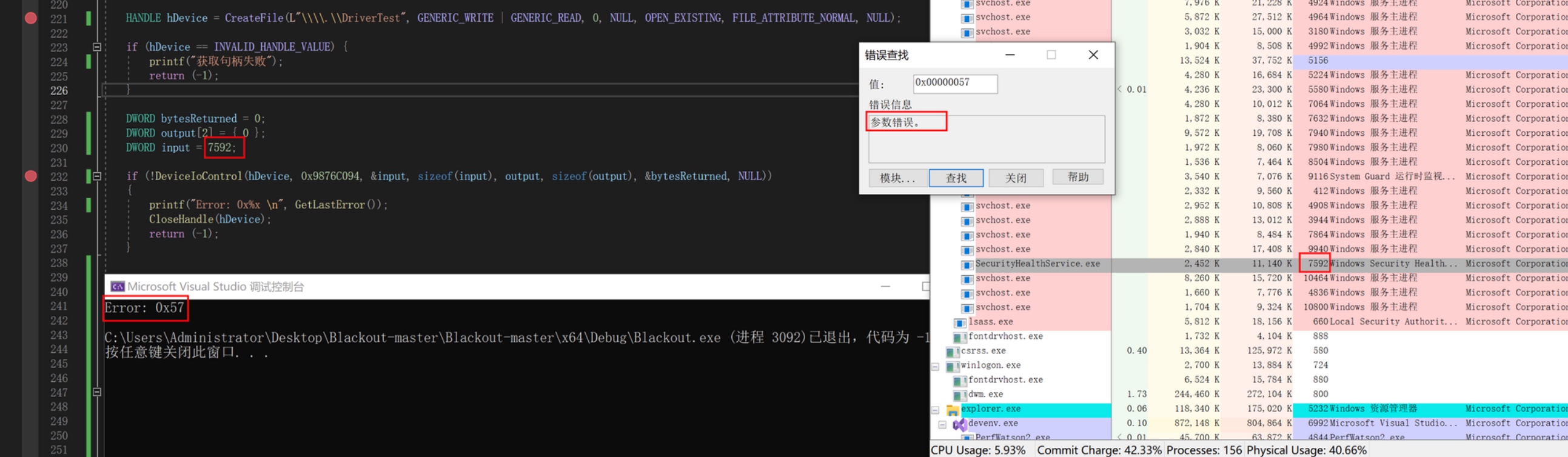Click the dwm.exe process icon

[960, 395]
